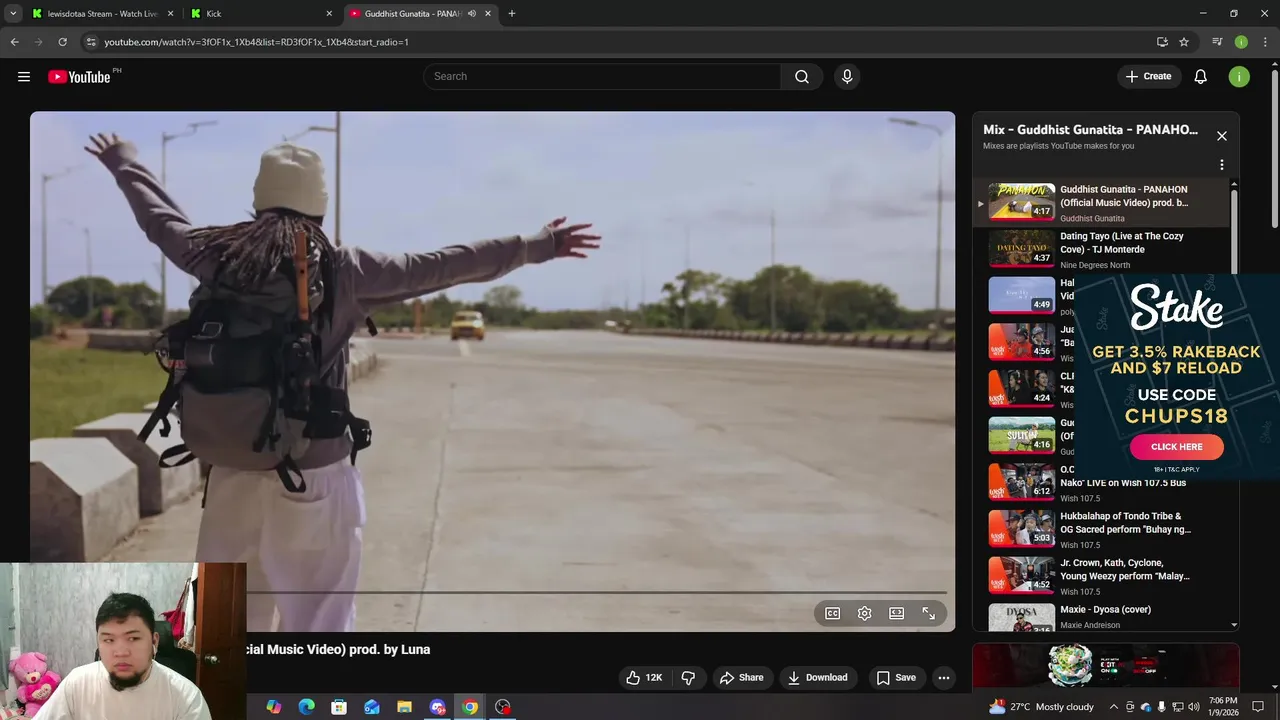Enter full screen mode

929,613
